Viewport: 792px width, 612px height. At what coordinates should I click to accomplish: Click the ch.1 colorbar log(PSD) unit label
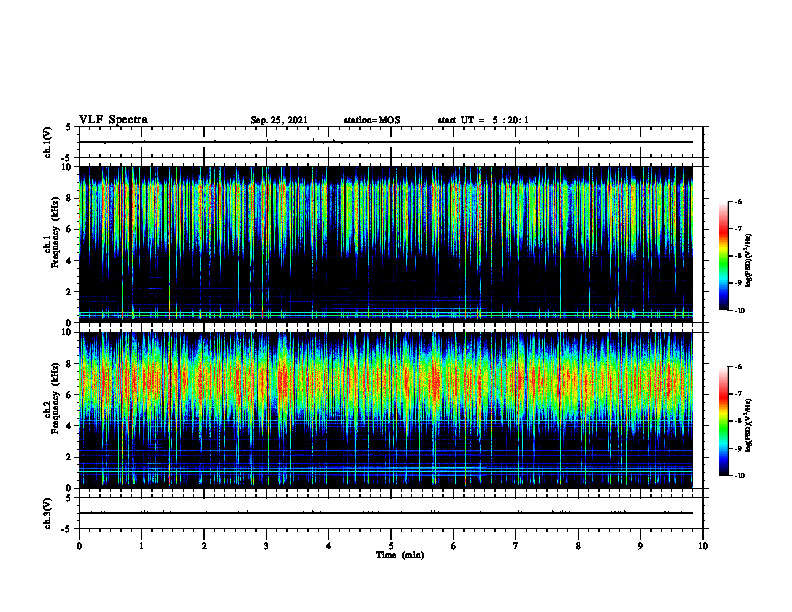(x=749, y=261)
